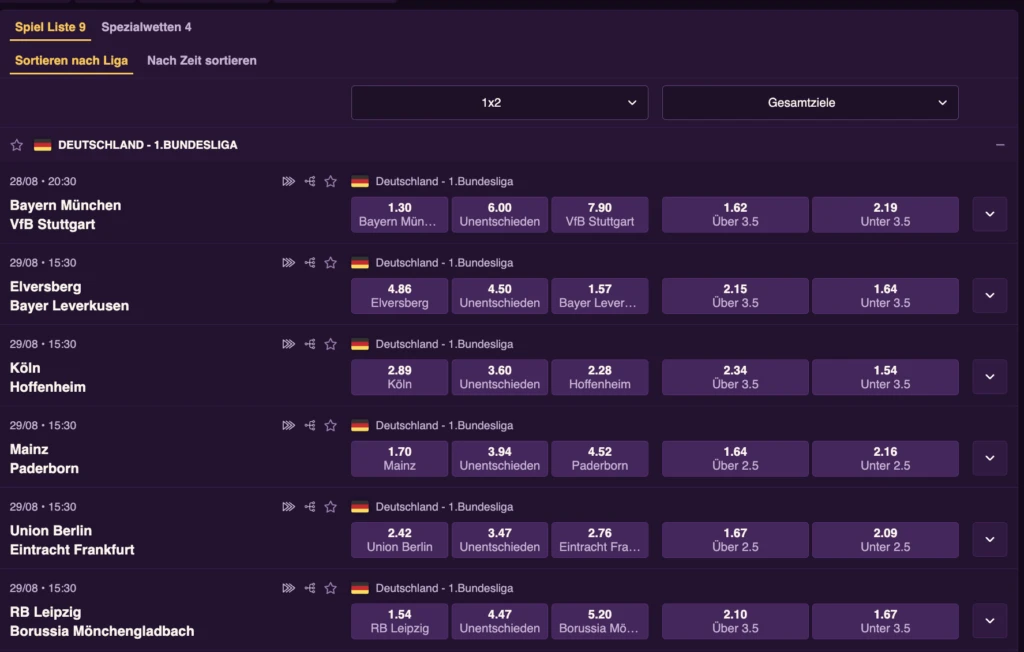Open statistics icon for Union Berlin match

tap(310, 507)
